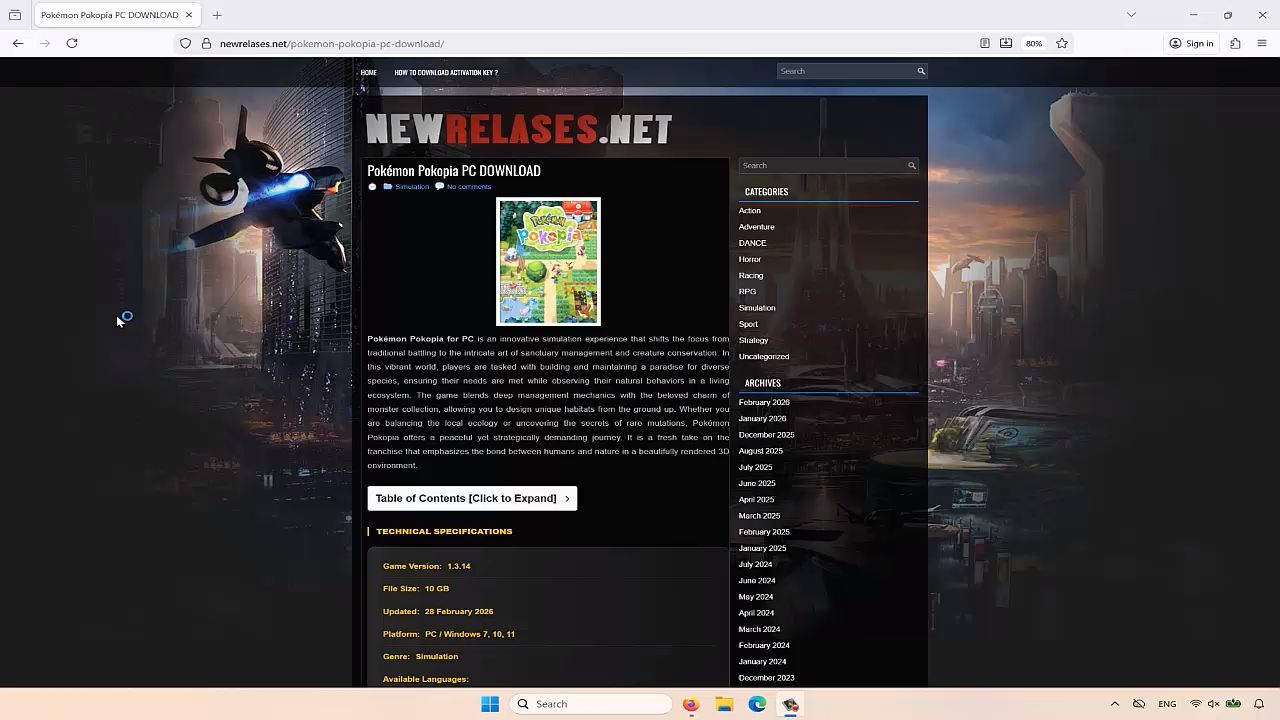Launch Microsoft Edge from the taskbar
The height and width of the screenshot is (720, 1280).
758,704
